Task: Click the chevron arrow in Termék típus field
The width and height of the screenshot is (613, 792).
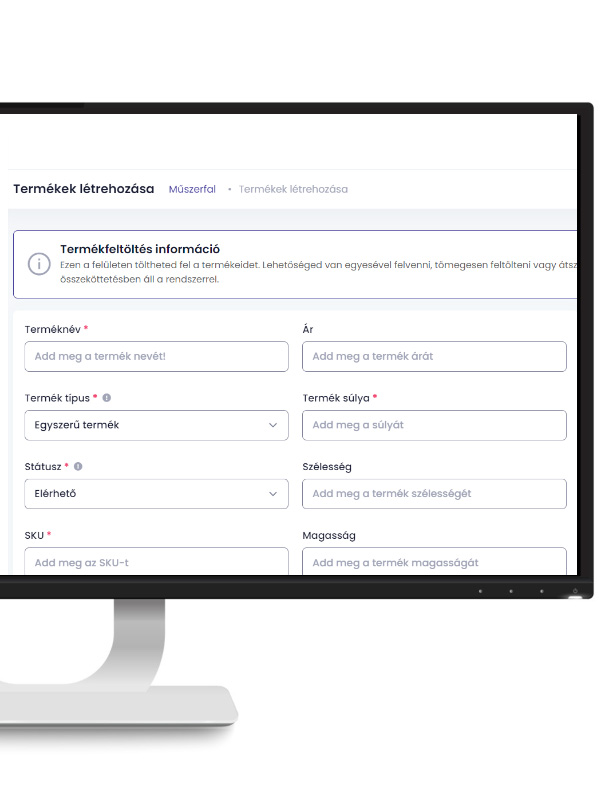Action: click(x=273, y=425)
